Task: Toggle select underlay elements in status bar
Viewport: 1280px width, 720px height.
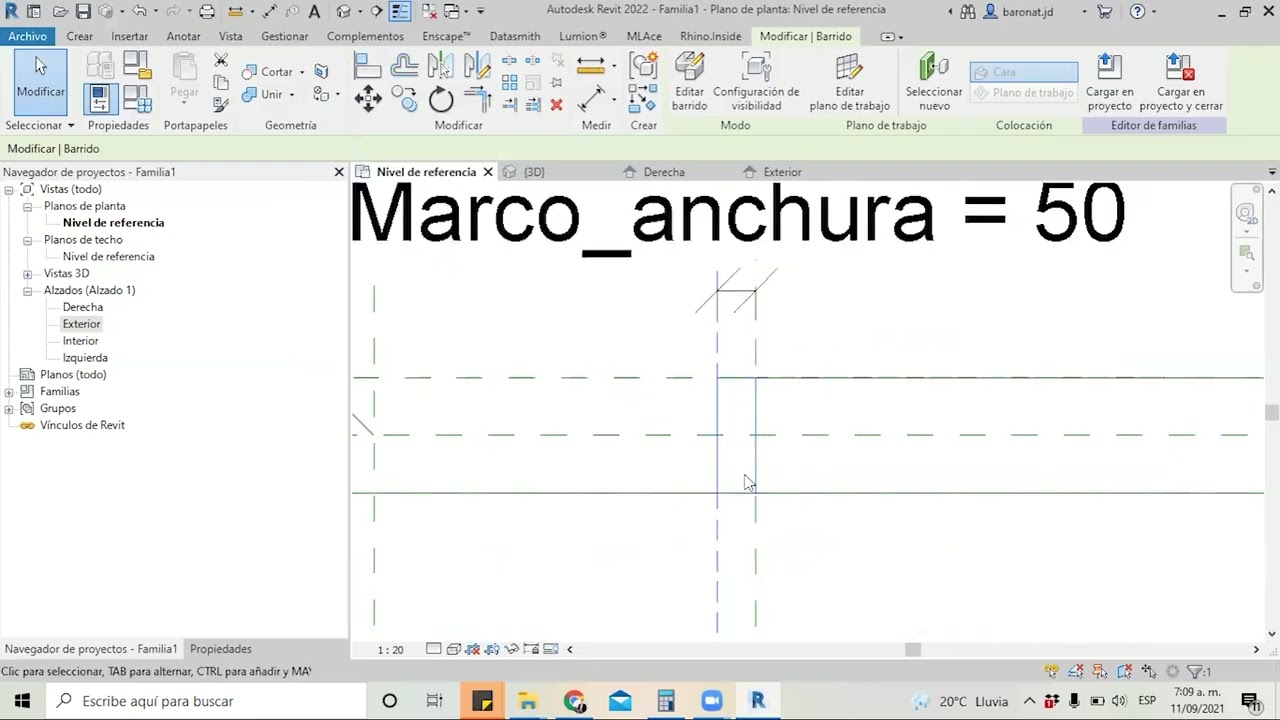Action: 1076,672
